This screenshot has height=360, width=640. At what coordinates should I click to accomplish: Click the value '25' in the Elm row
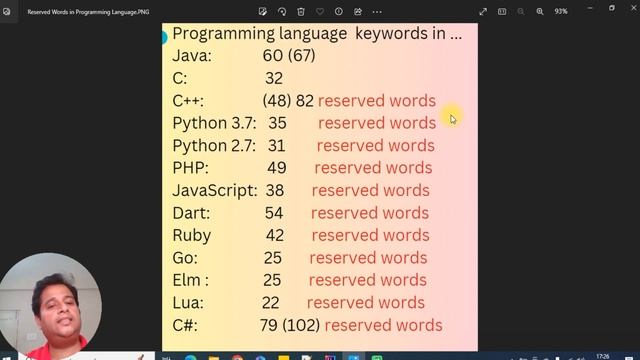pyautogui.click(x=272, y=280)
